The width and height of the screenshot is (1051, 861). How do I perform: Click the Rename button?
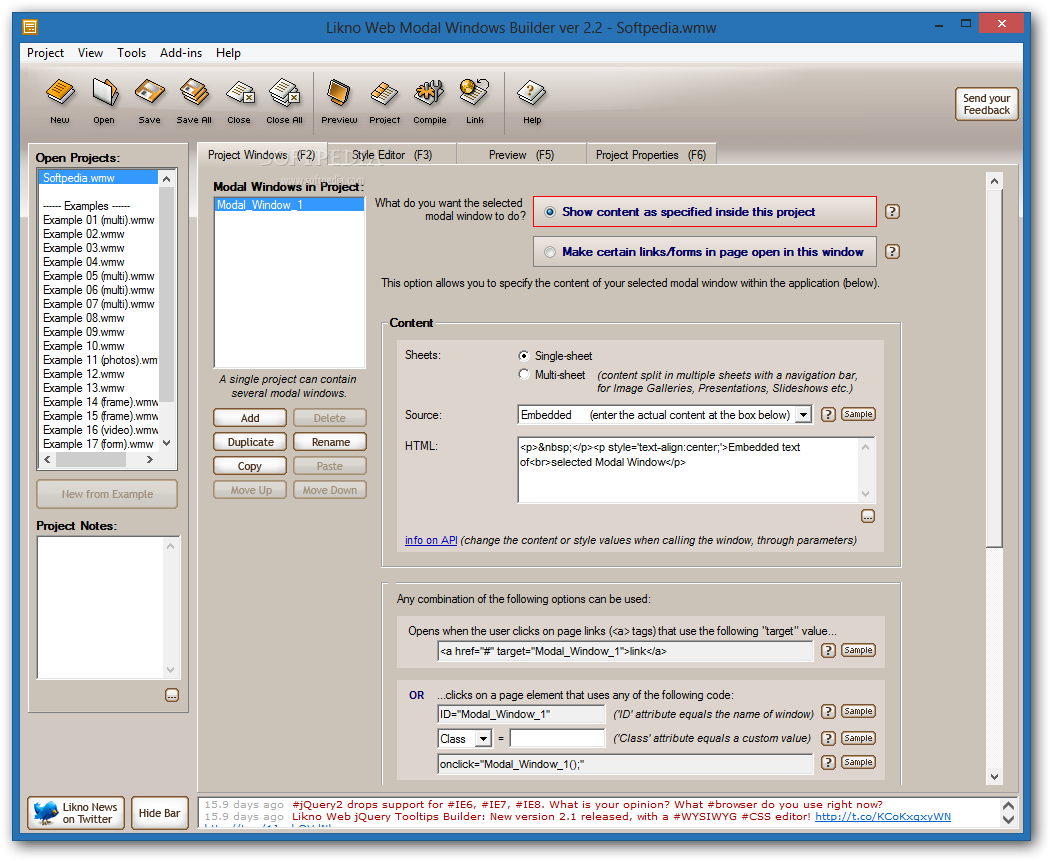[330, 442]
